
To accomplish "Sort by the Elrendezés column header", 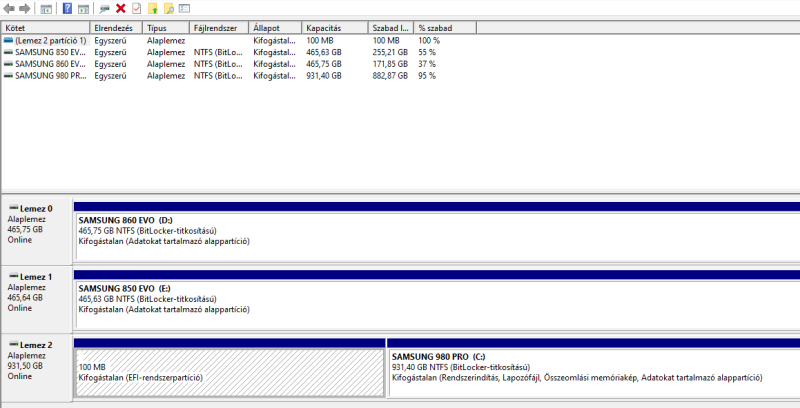I will (116, 28).
